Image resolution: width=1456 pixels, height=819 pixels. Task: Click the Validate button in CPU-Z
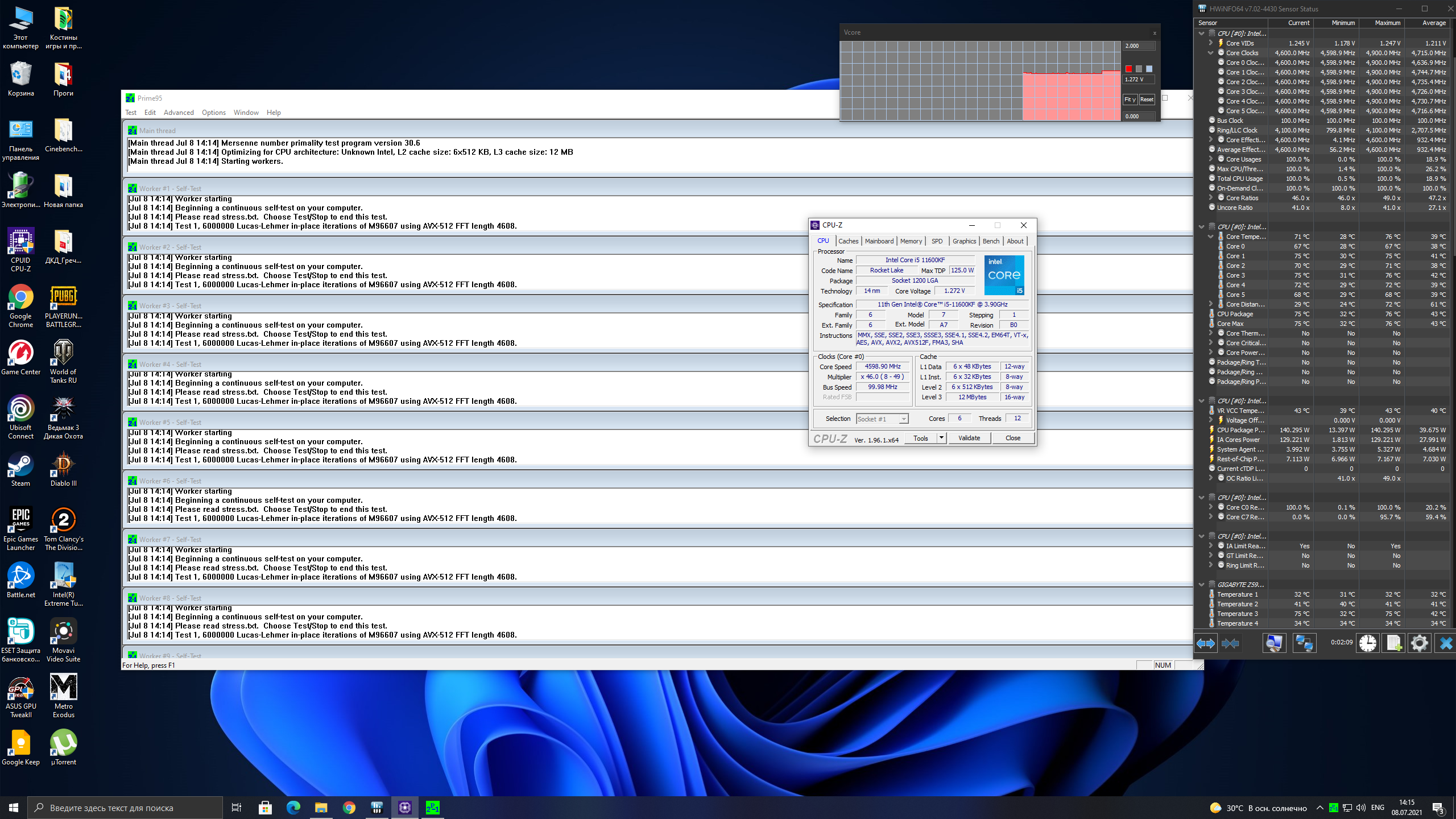click(969, 438)
